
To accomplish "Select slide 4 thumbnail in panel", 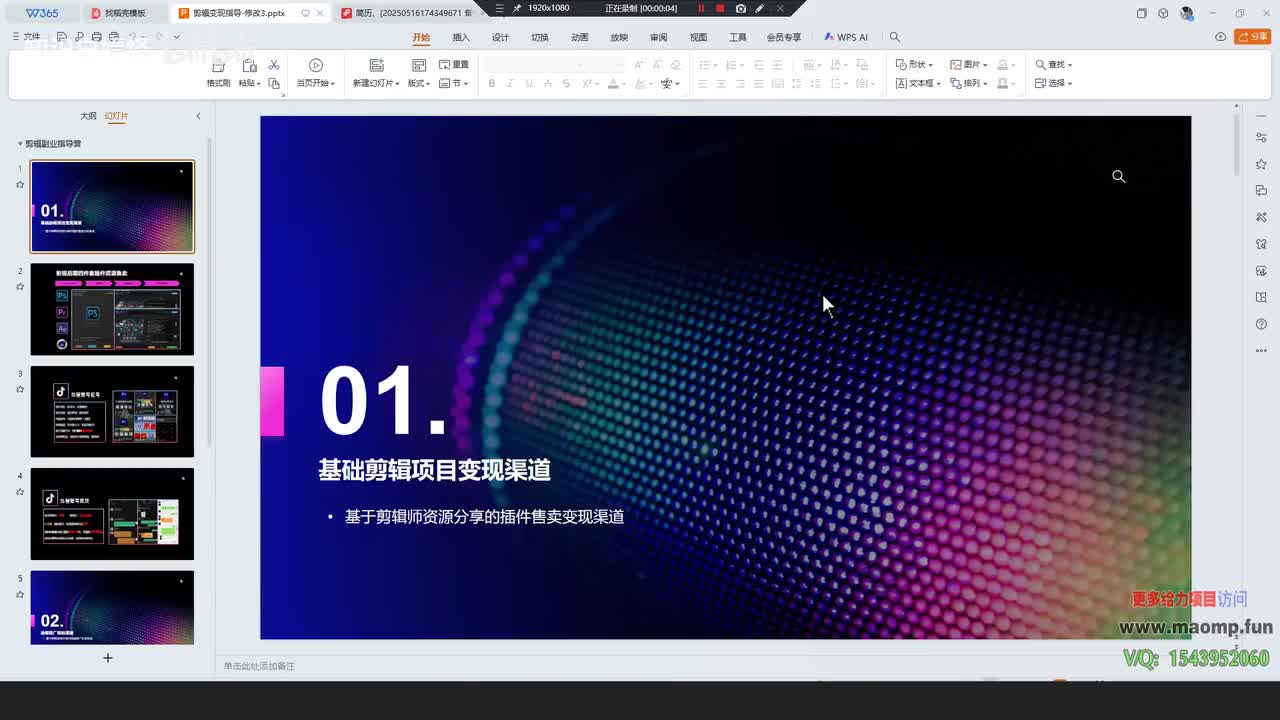I will tap(112, 514).
